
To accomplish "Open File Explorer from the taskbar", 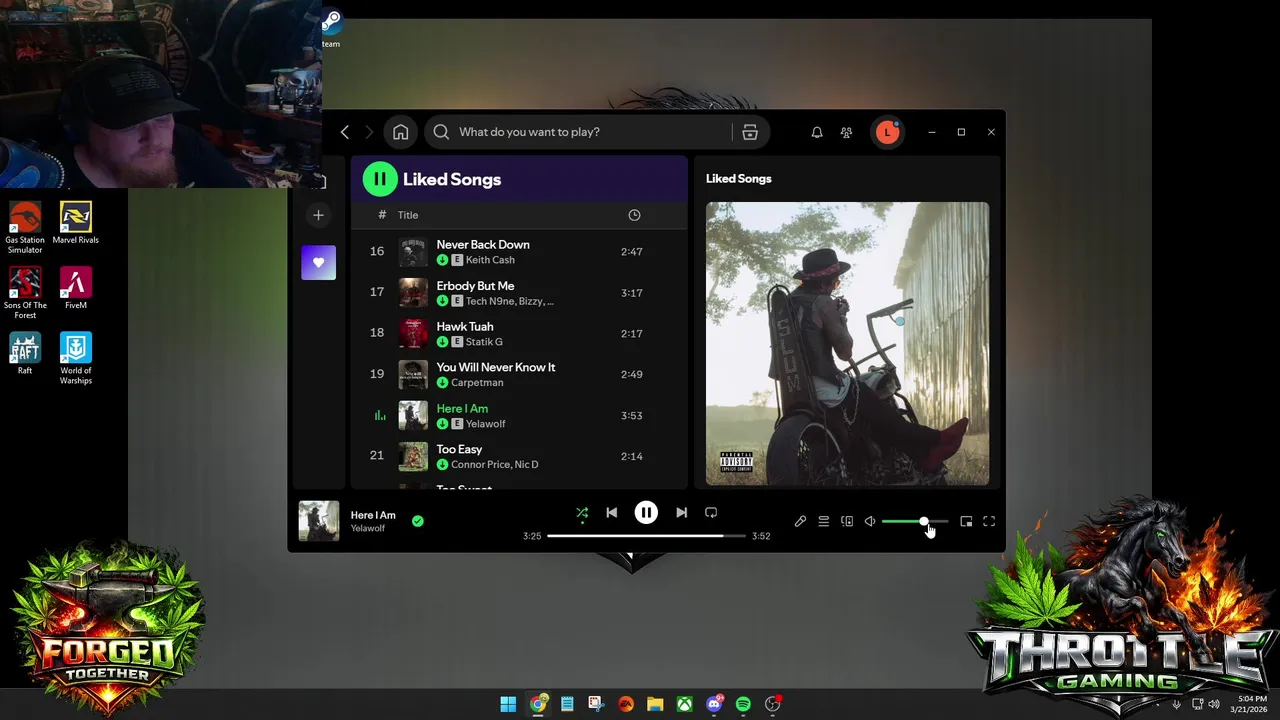I will (655, 704).
